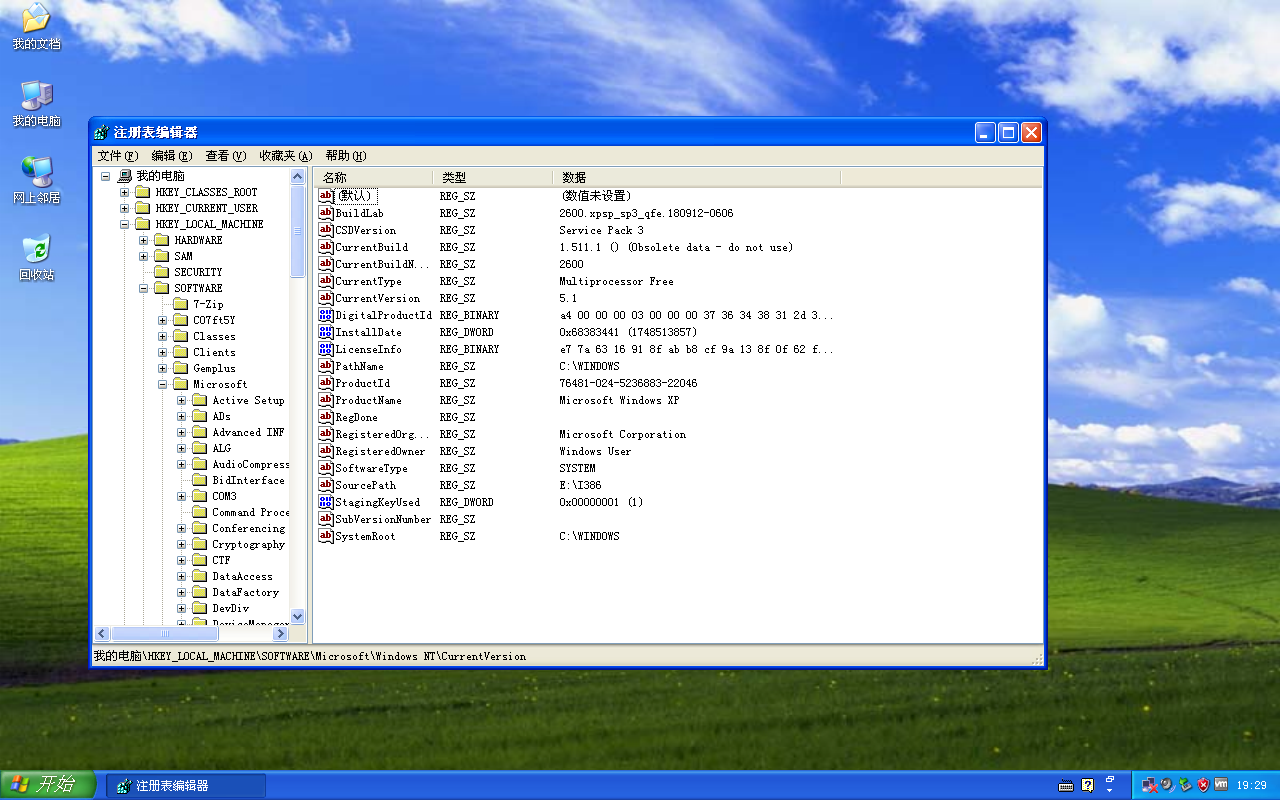1280x800 pixels.
Task: Open the 查看(V) menu
Action: tap(226, 156)
